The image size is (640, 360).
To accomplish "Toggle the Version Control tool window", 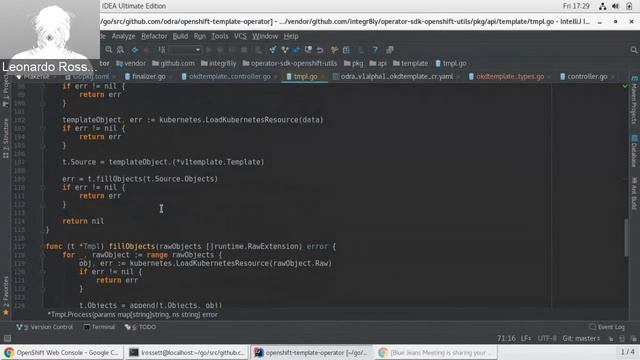I will pyautogui.click(x=44, y=327).
